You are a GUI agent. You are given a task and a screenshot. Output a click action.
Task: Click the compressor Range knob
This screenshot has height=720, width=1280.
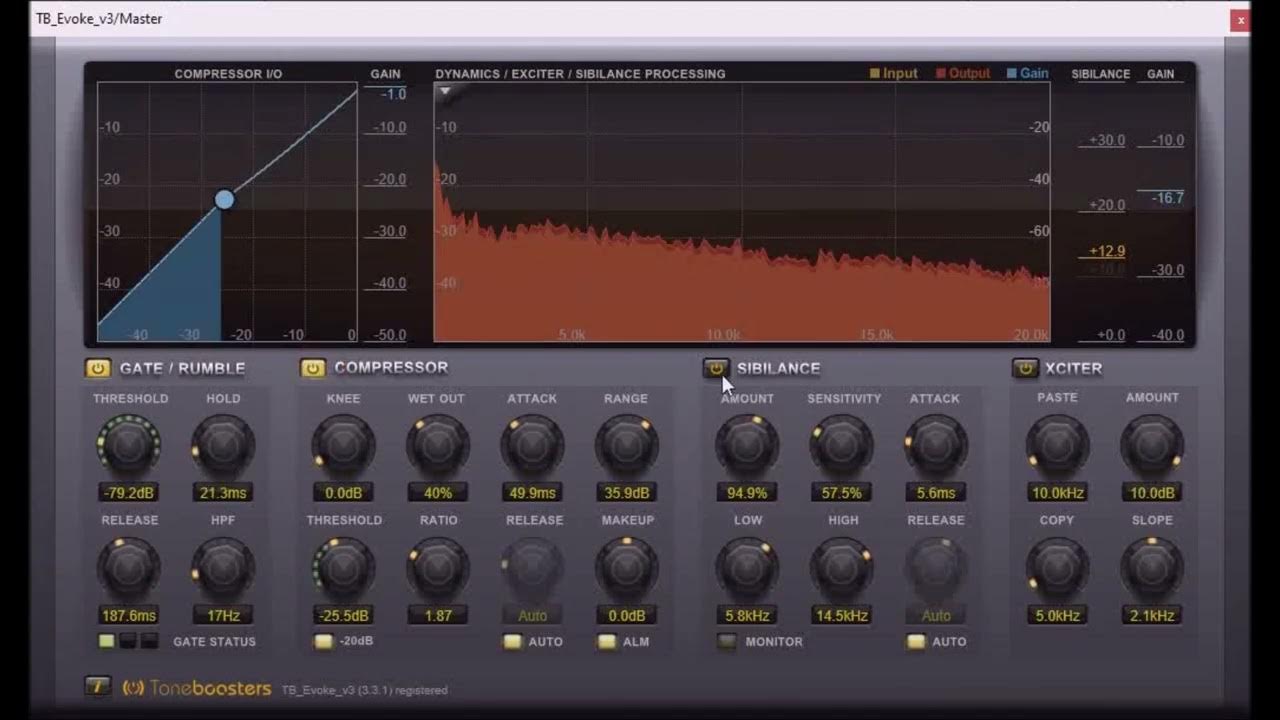(x=626, y=445)
